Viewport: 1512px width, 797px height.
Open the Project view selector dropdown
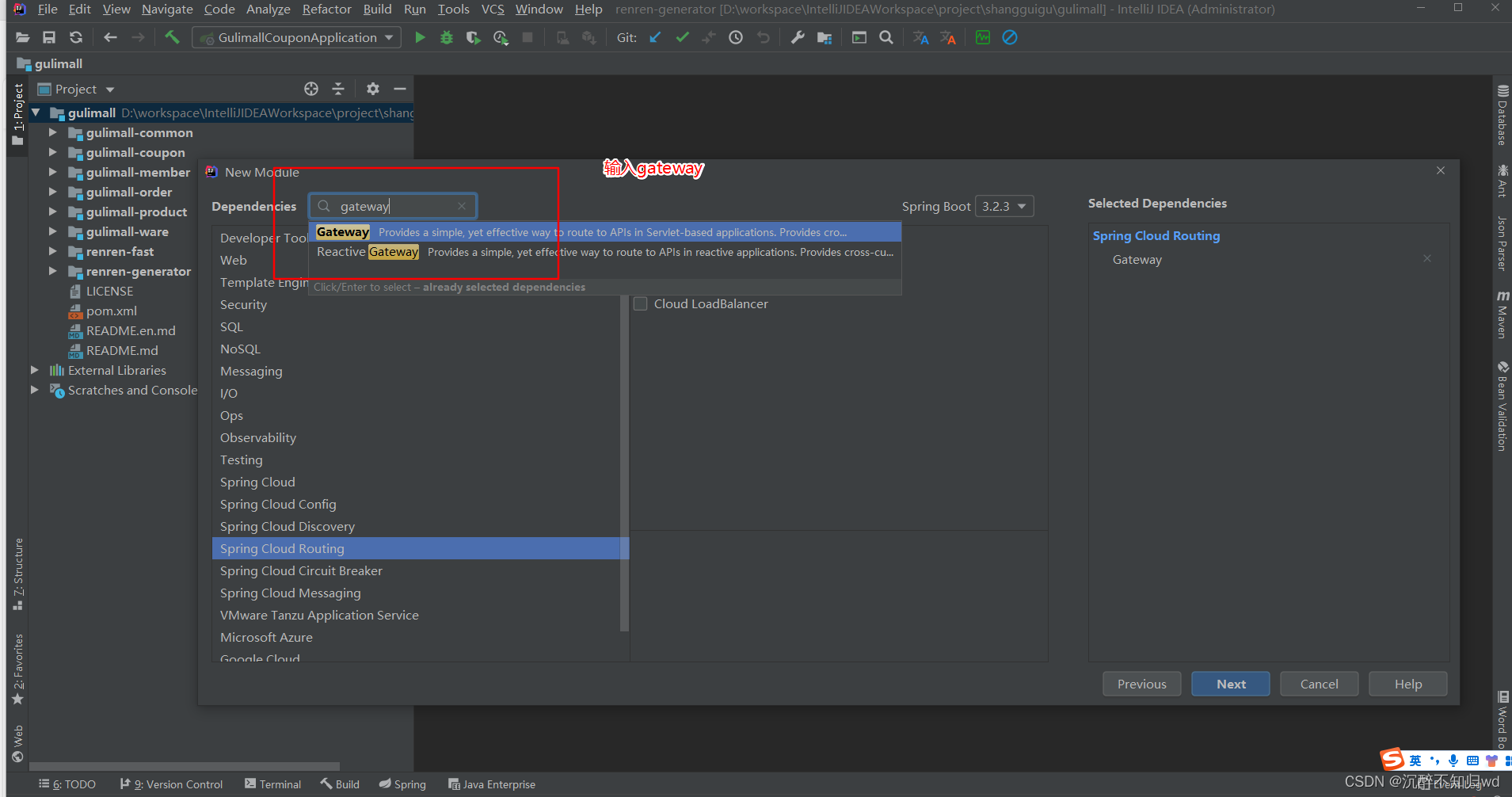click(x=76, y=89)
